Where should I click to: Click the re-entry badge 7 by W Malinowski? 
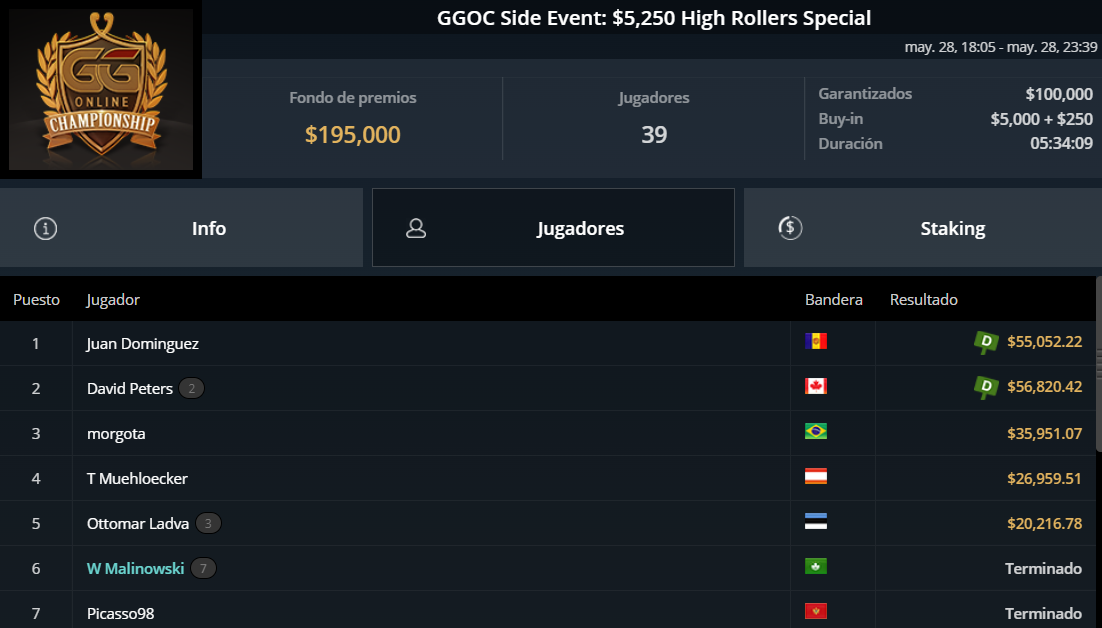pos(203,568)
